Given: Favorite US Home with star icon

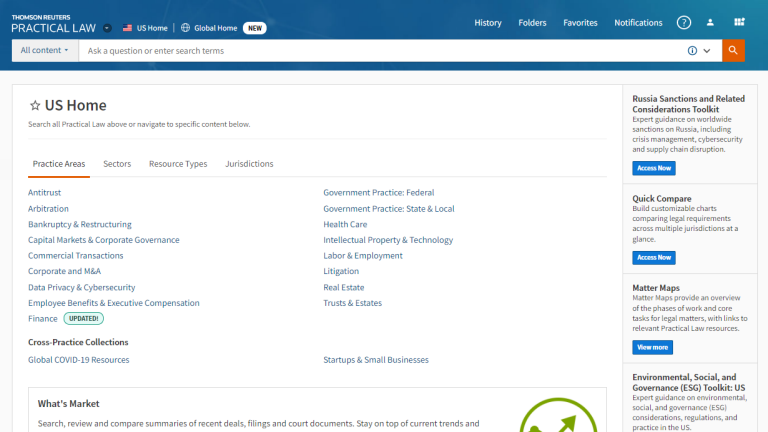Looking at the screenshot, I should click(35, 106).
